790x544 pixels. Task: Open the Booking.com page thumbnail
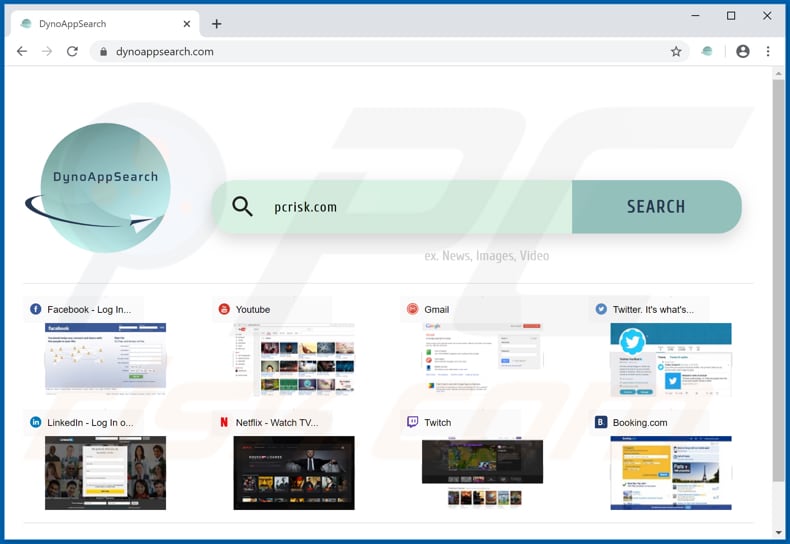[671, 473]
